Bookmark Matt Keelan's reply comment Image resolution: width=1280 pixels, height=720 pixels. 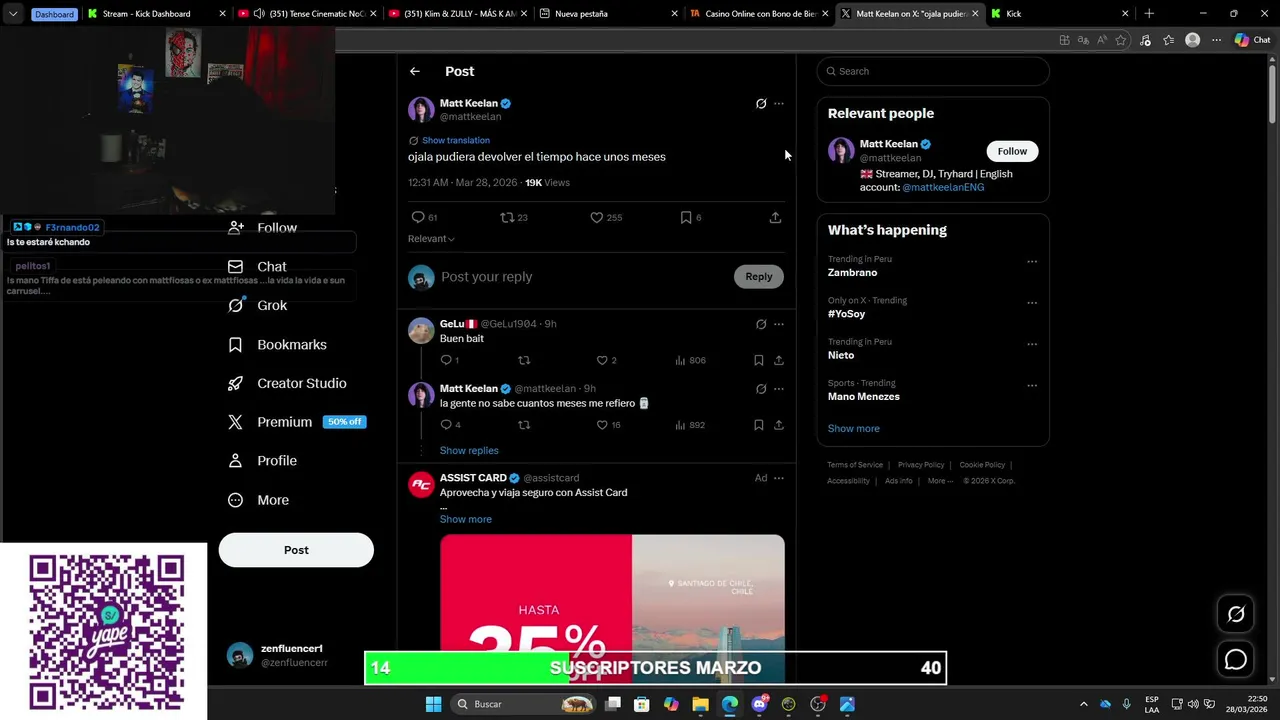[x=759, y=425]
